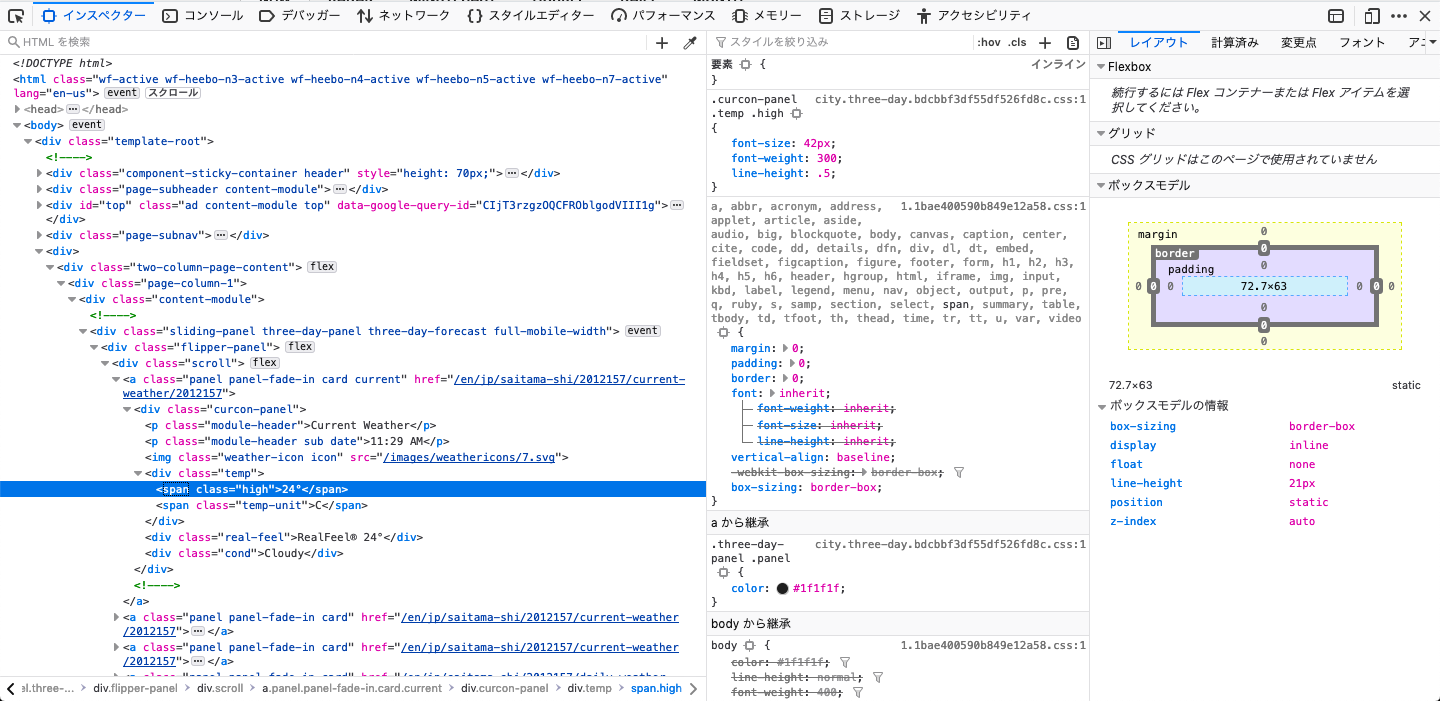
Task: Click selector highlighter for .three-day-panel .panel rule
Action: click(723, 573)
